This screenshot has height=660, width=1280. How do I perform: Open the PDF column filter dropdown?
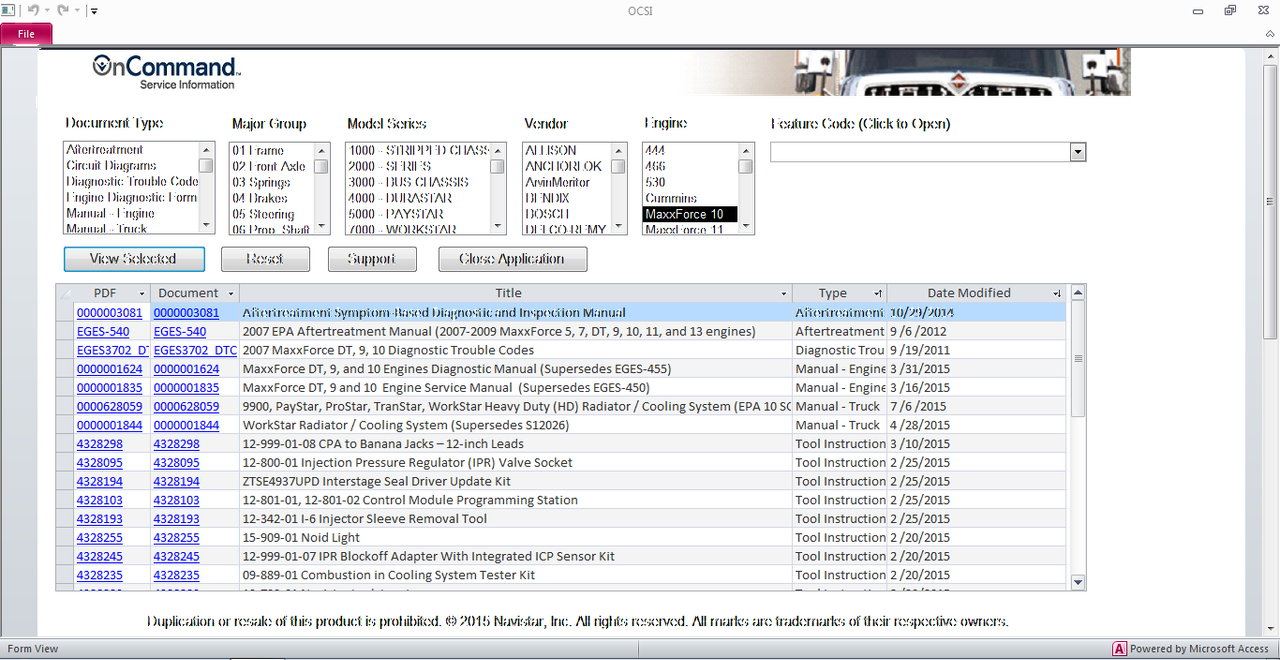[x=143, y=294]
